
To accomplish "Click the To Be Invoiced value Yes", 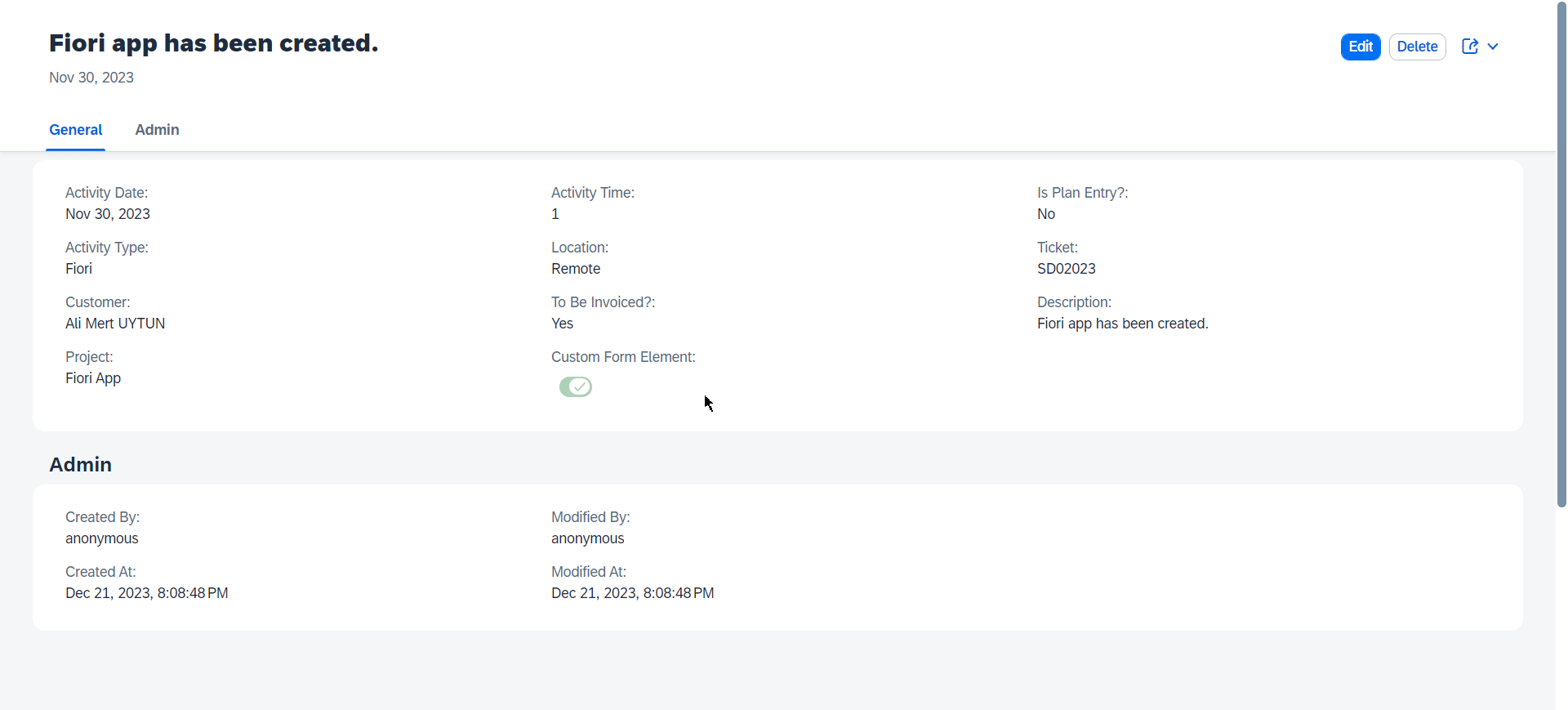I will [562, 324].
